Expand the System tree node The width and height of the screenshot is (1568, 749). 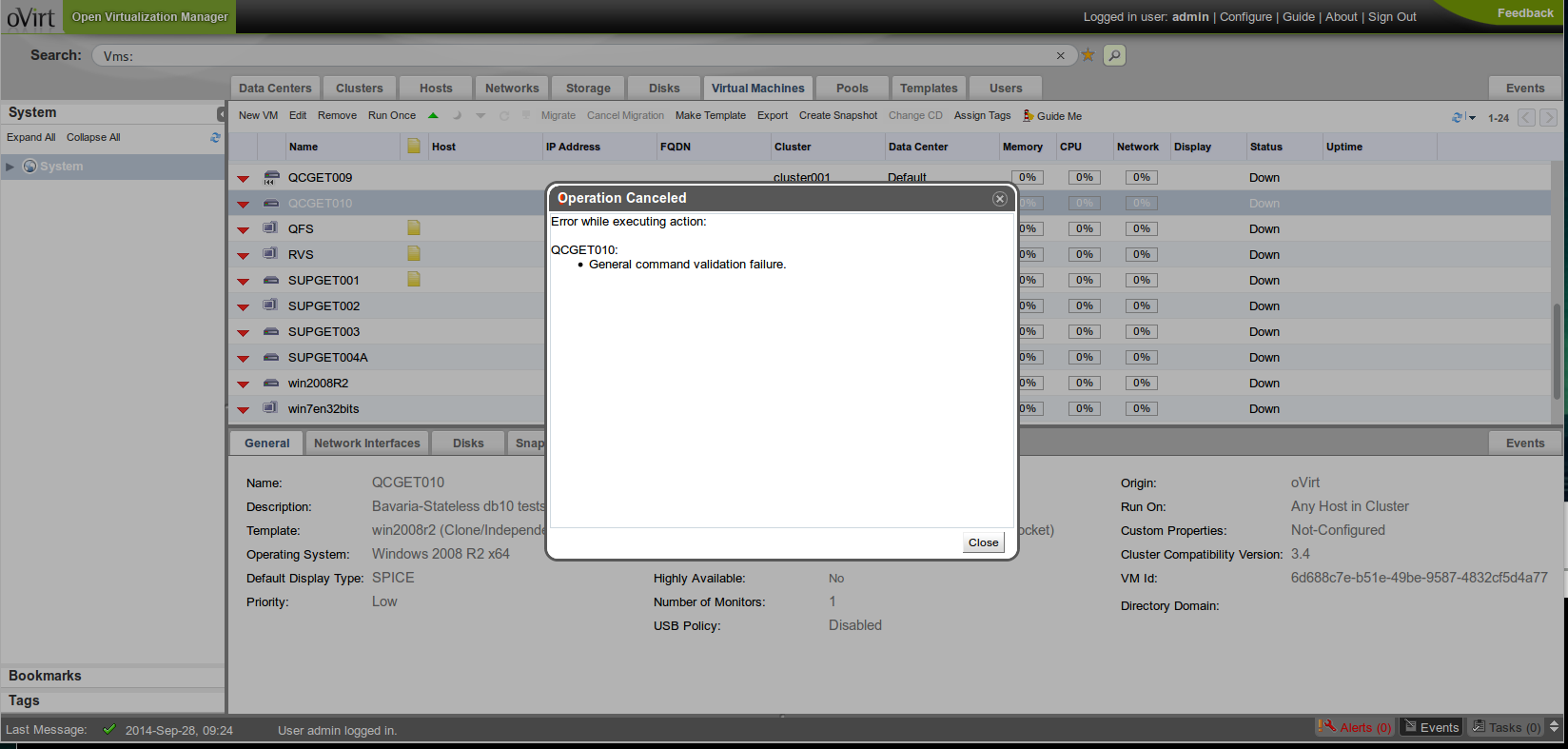pos(10,167)
